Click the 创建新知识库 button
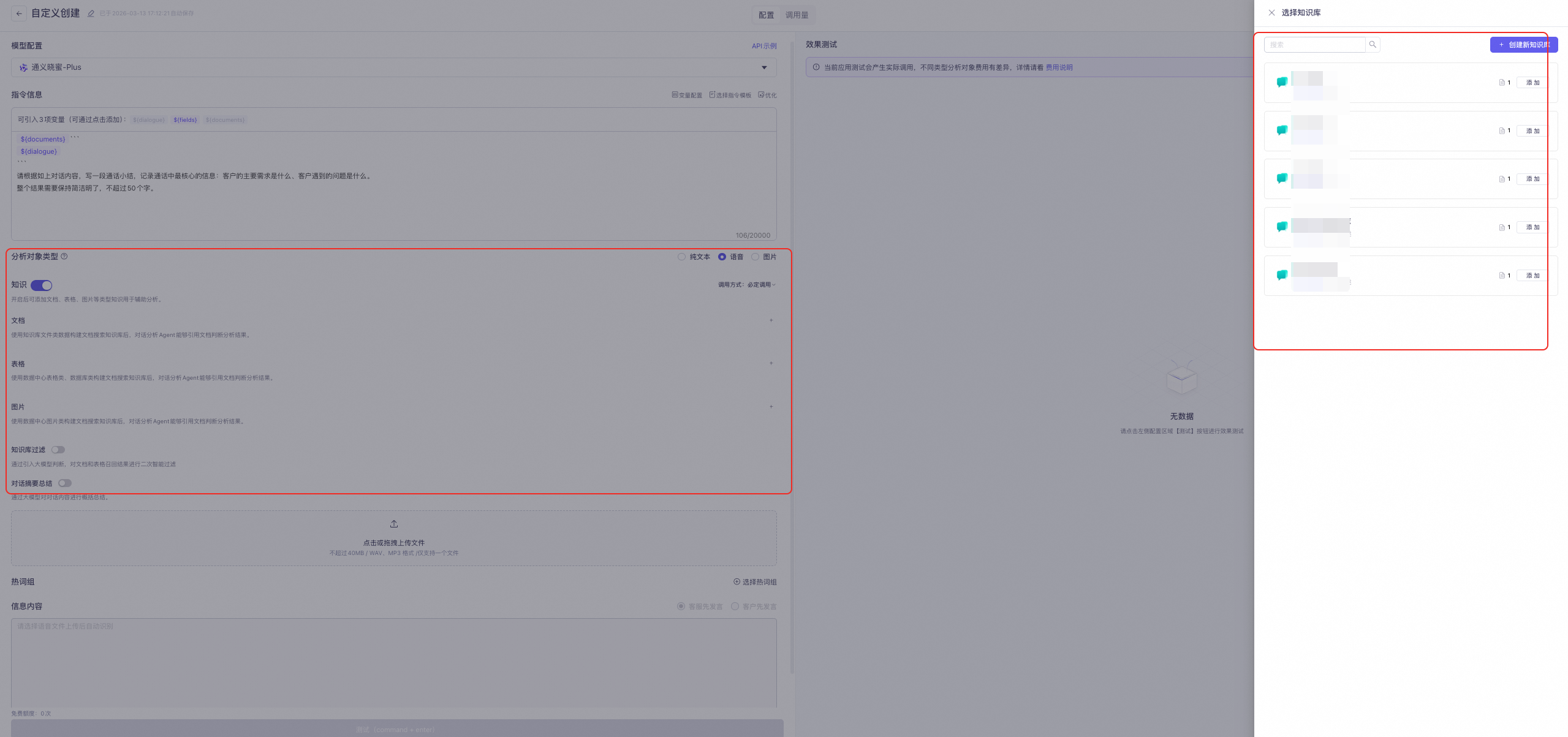Viewport: 1568px width, 737px height. click(x=1524, y=45)
